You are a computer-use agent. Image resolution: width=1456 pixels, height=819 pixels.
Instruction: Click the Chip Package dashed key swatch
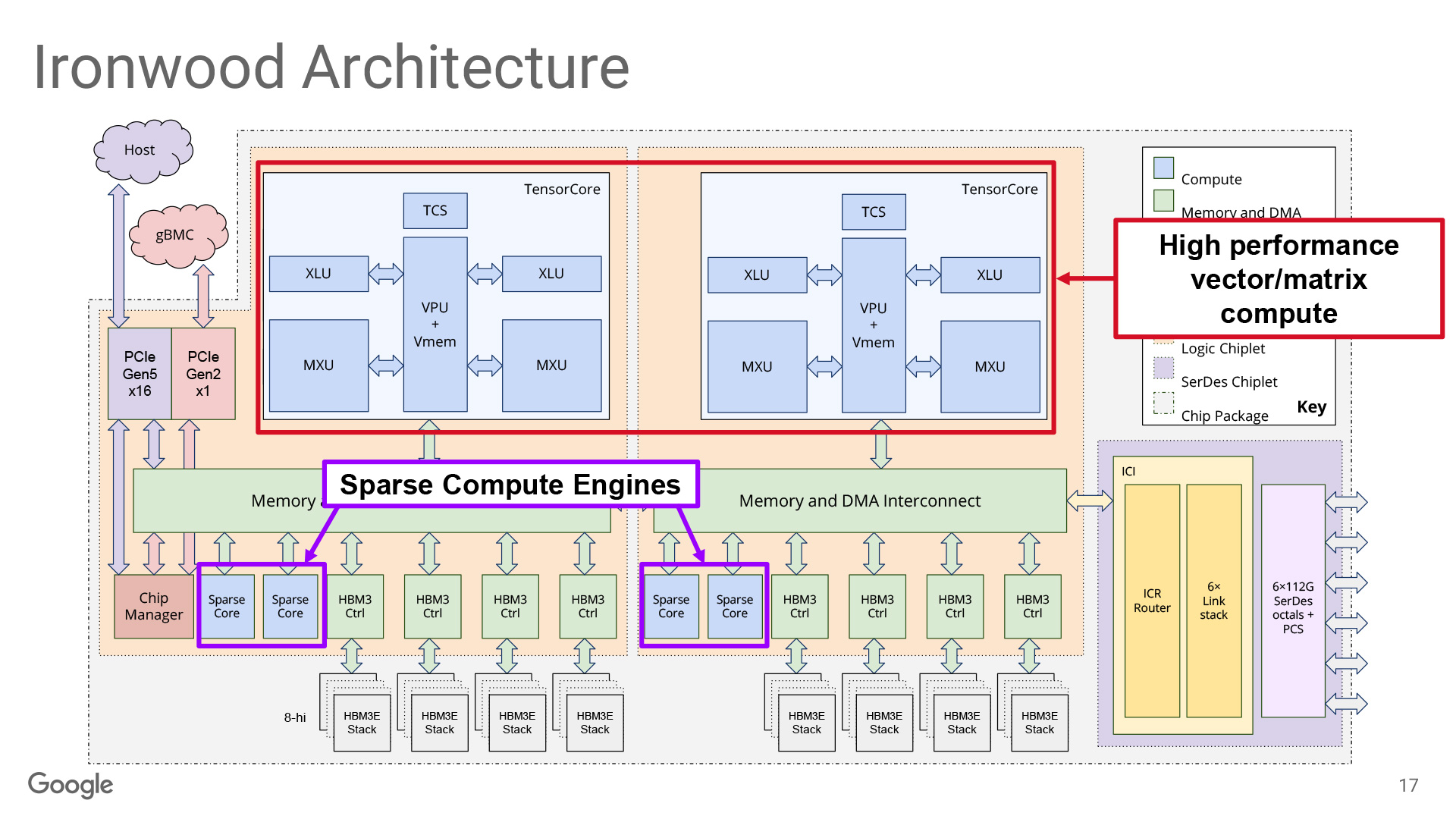coord(1163,403)
